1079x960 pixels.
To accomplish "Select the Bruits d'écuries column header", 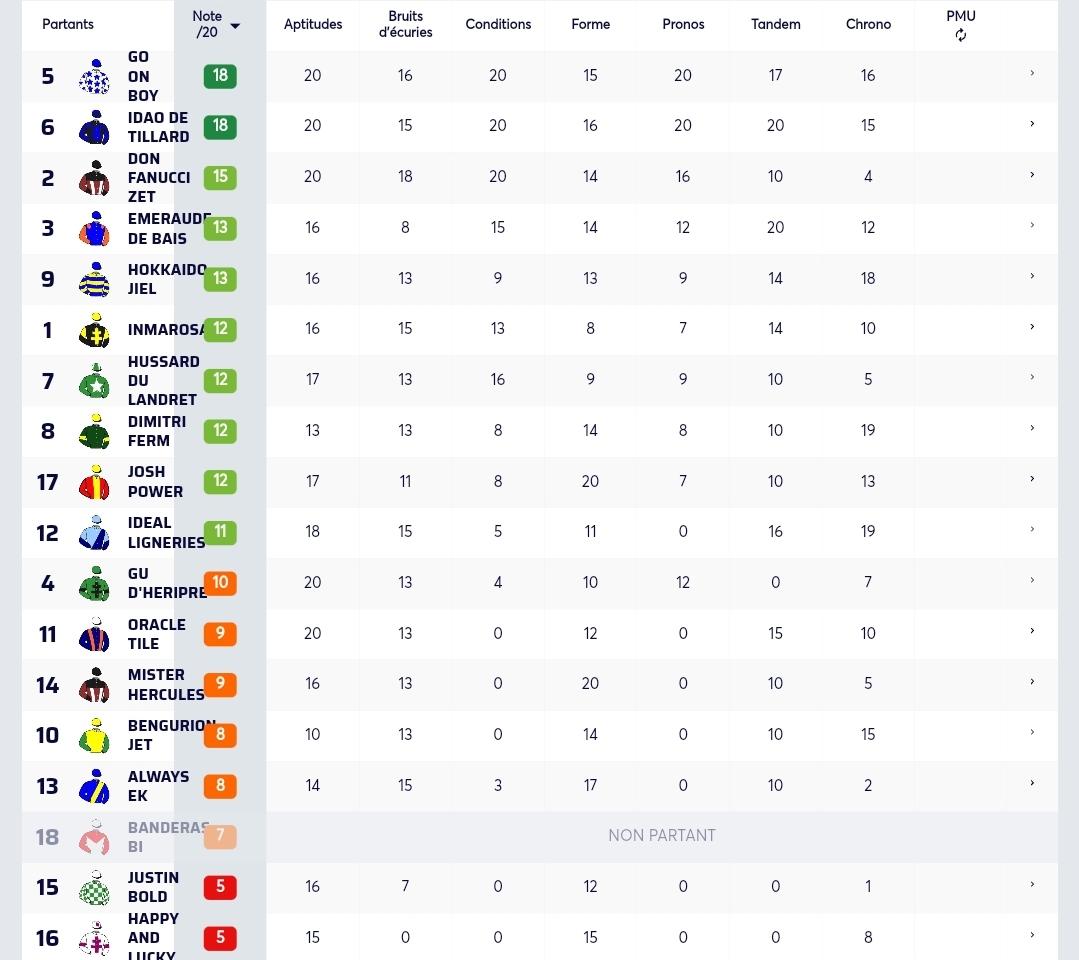I will [405, 24].
